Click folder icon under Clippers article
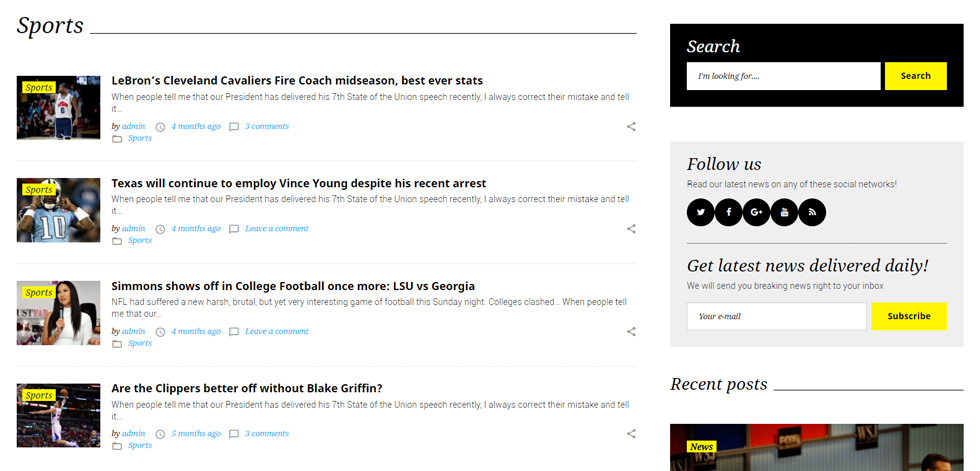The image size is (980, 471). [x=116, y=446]
